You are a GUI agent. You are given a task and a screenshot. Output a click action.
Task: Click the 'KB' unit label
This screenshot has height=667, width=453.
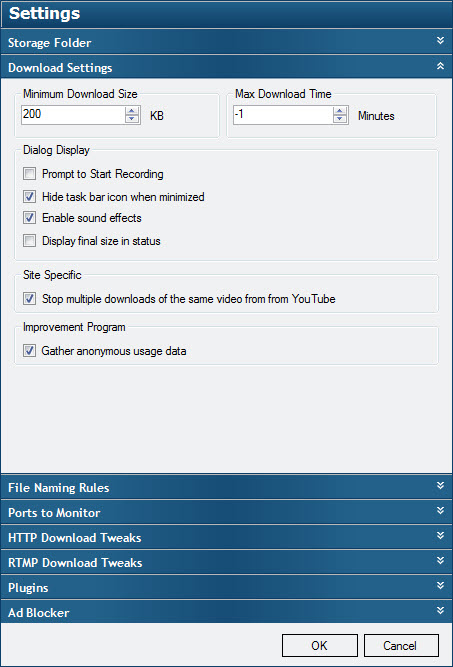tap(157, 116)
